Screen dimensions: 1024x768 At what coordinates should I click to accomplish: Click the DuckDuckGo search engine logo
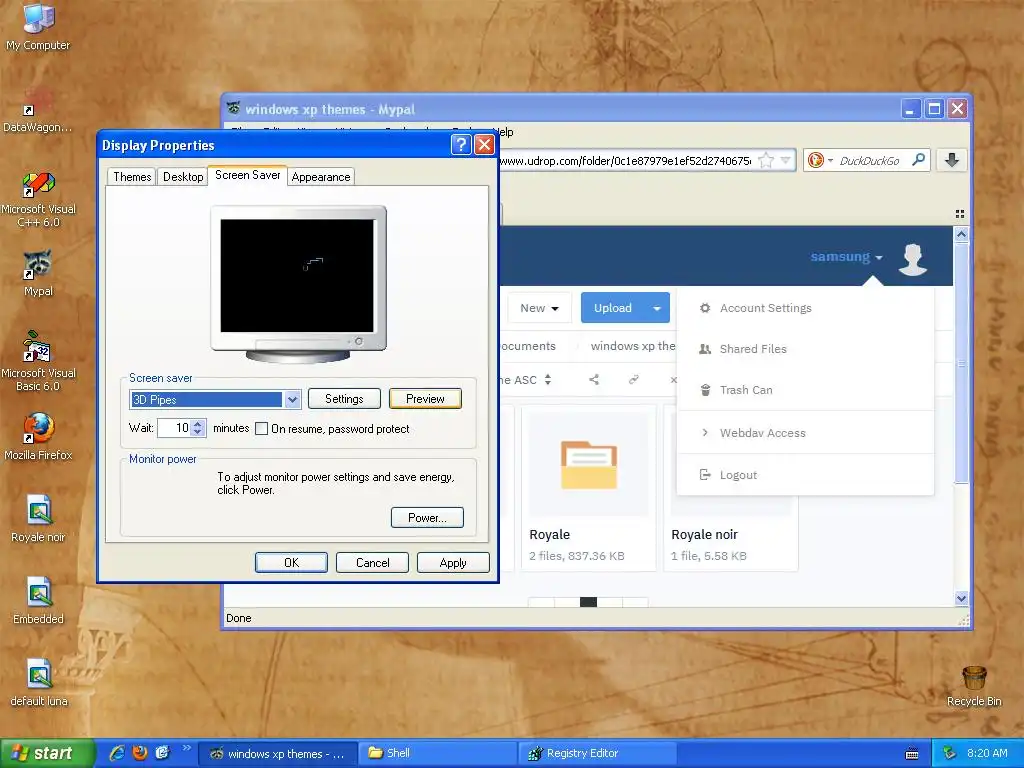[x=816, y=160]
